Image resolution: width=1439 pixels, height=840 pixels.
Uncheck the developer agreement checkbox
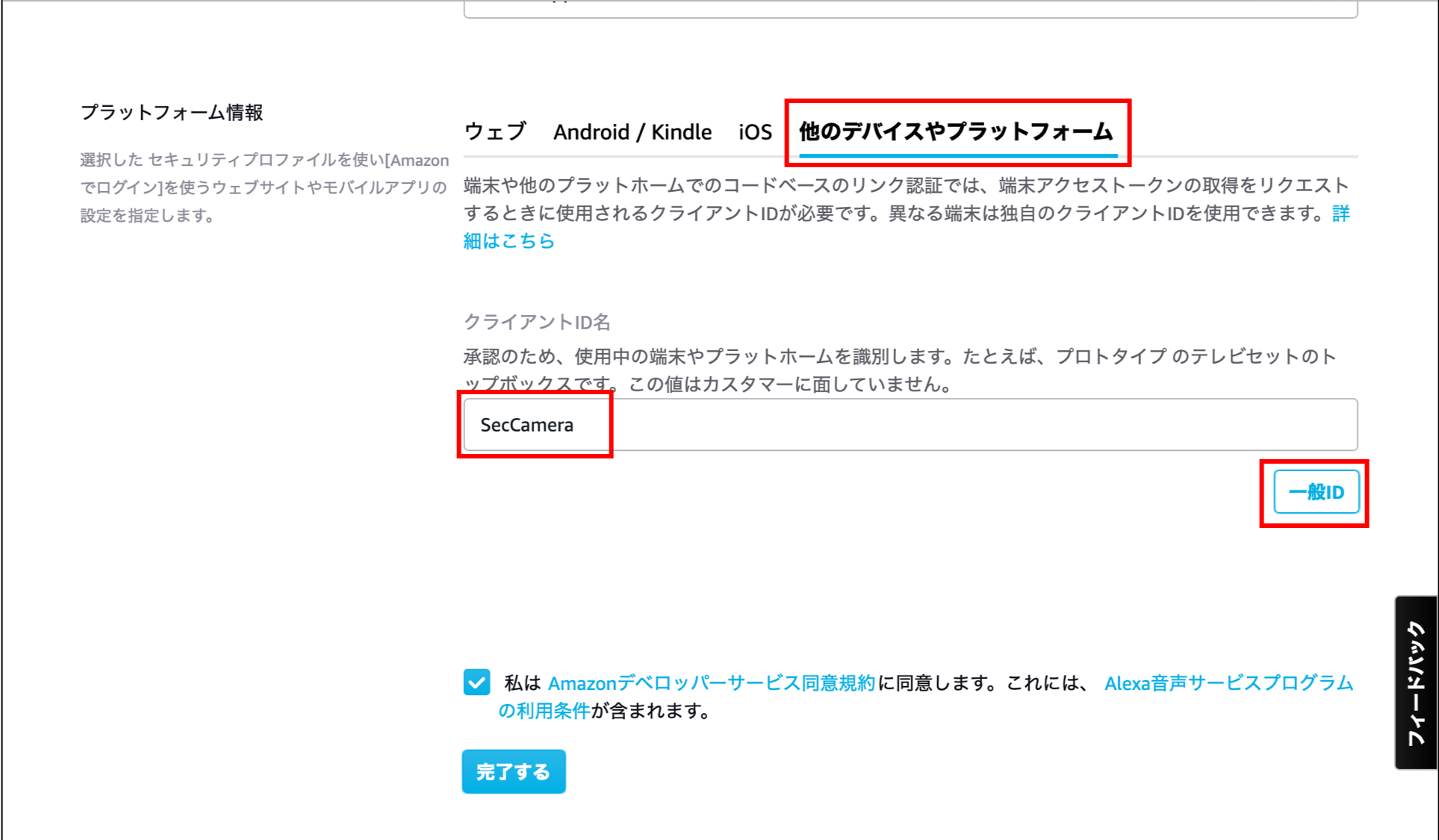click(477, 682)
